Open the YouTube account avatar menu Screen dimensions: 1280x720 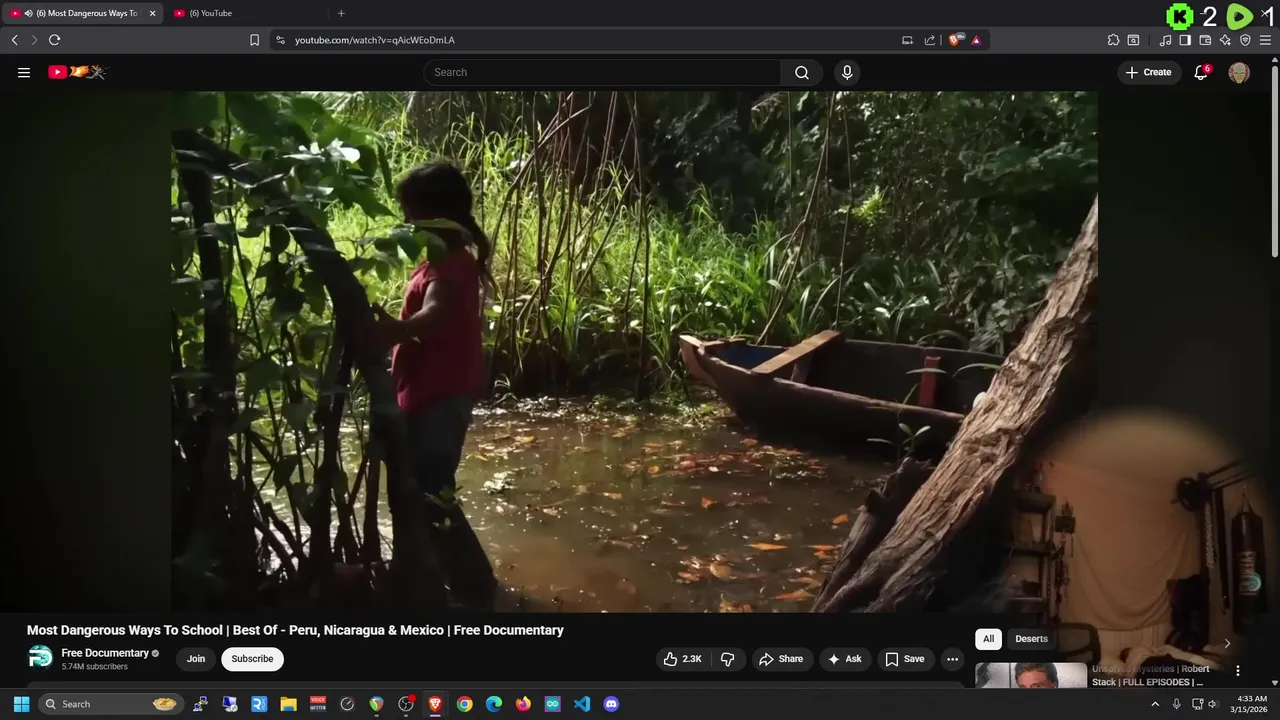click(x=1239, y=72)
